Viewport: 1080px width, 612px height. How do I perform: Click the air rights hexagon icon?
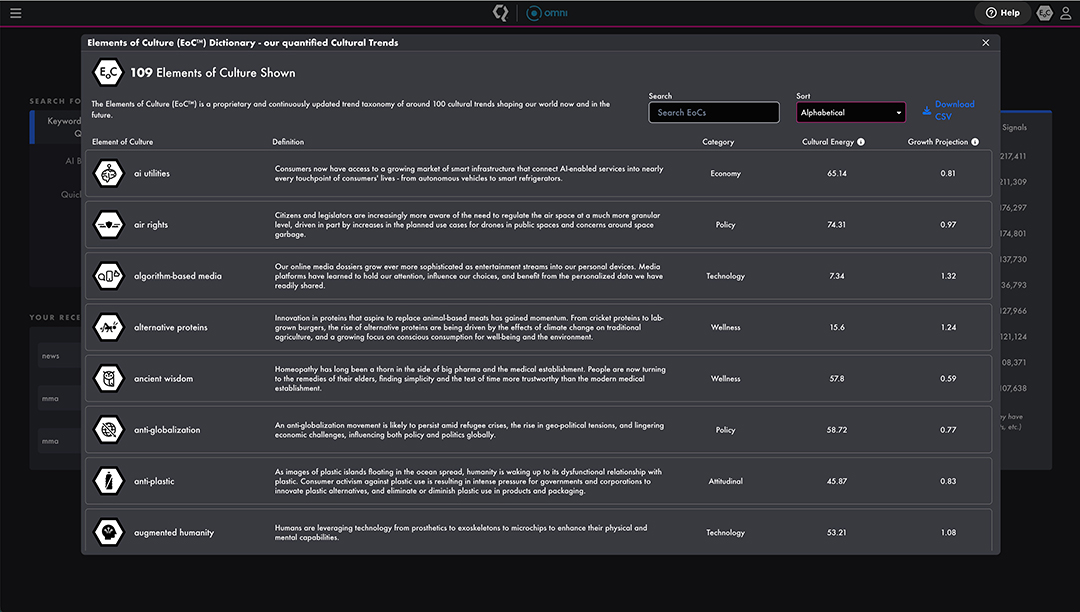click(108, 225)
